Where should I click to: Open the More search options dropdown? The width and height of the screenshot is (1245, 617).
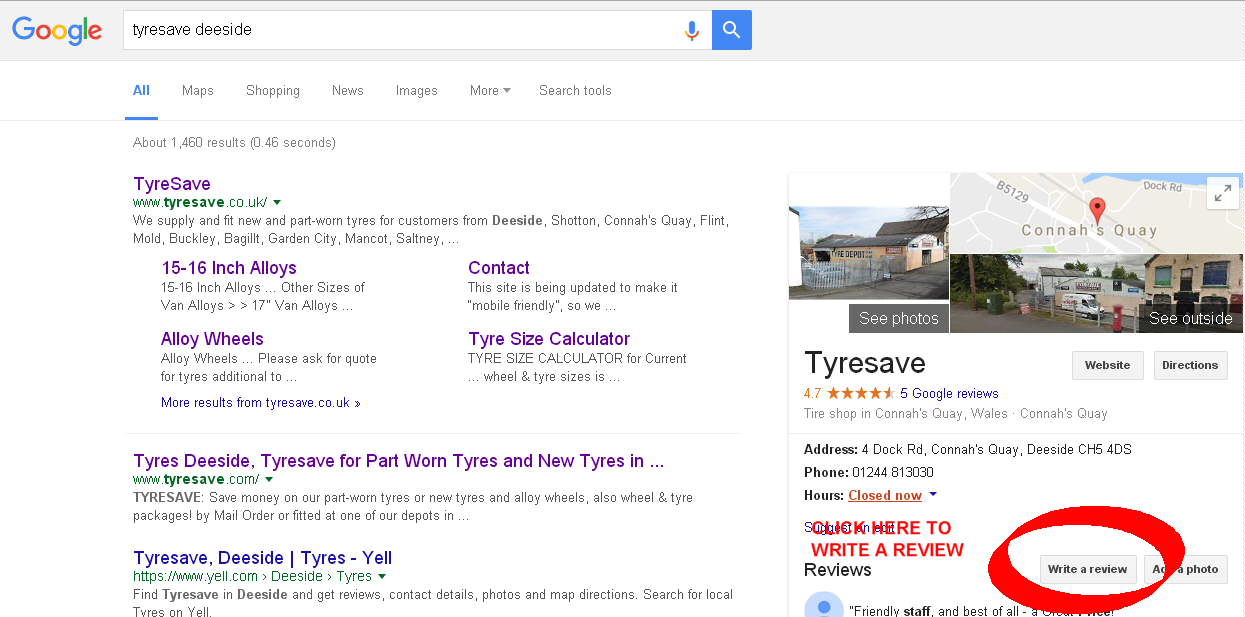[x=490, y=90]
